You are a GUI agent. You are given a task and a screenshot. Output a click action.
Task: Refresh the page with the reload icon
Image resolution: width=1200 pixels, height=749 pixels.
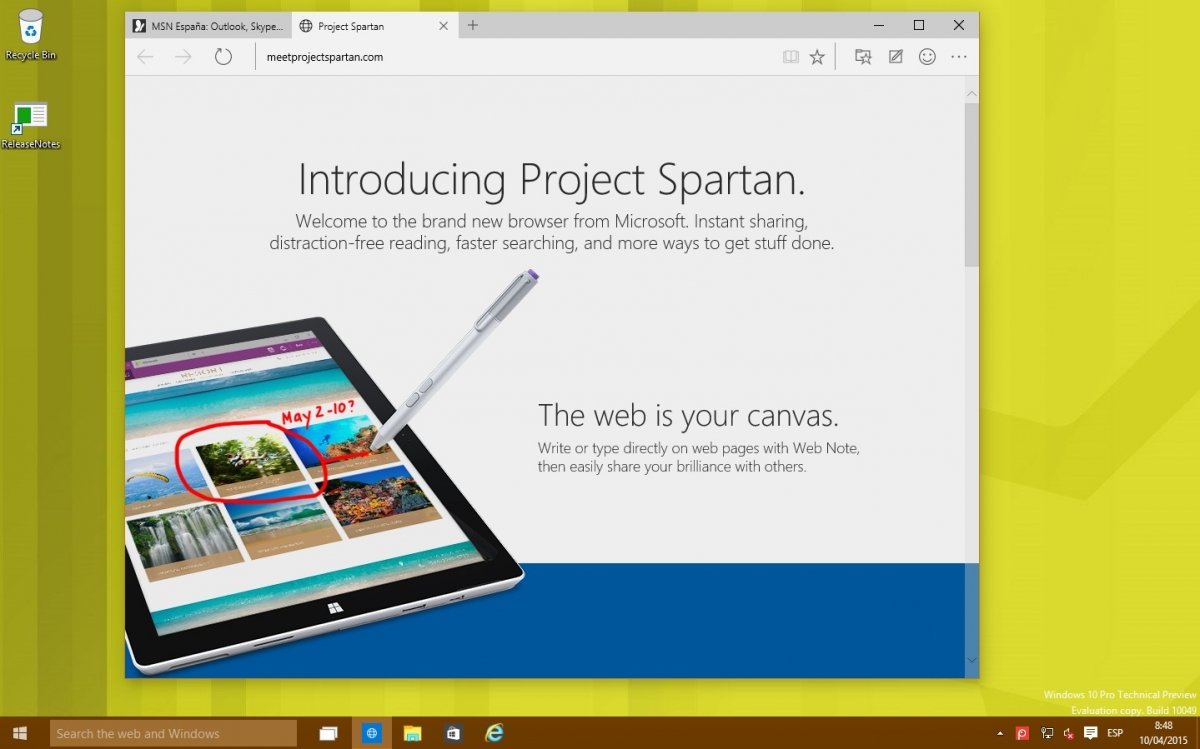tap(223, 57)
